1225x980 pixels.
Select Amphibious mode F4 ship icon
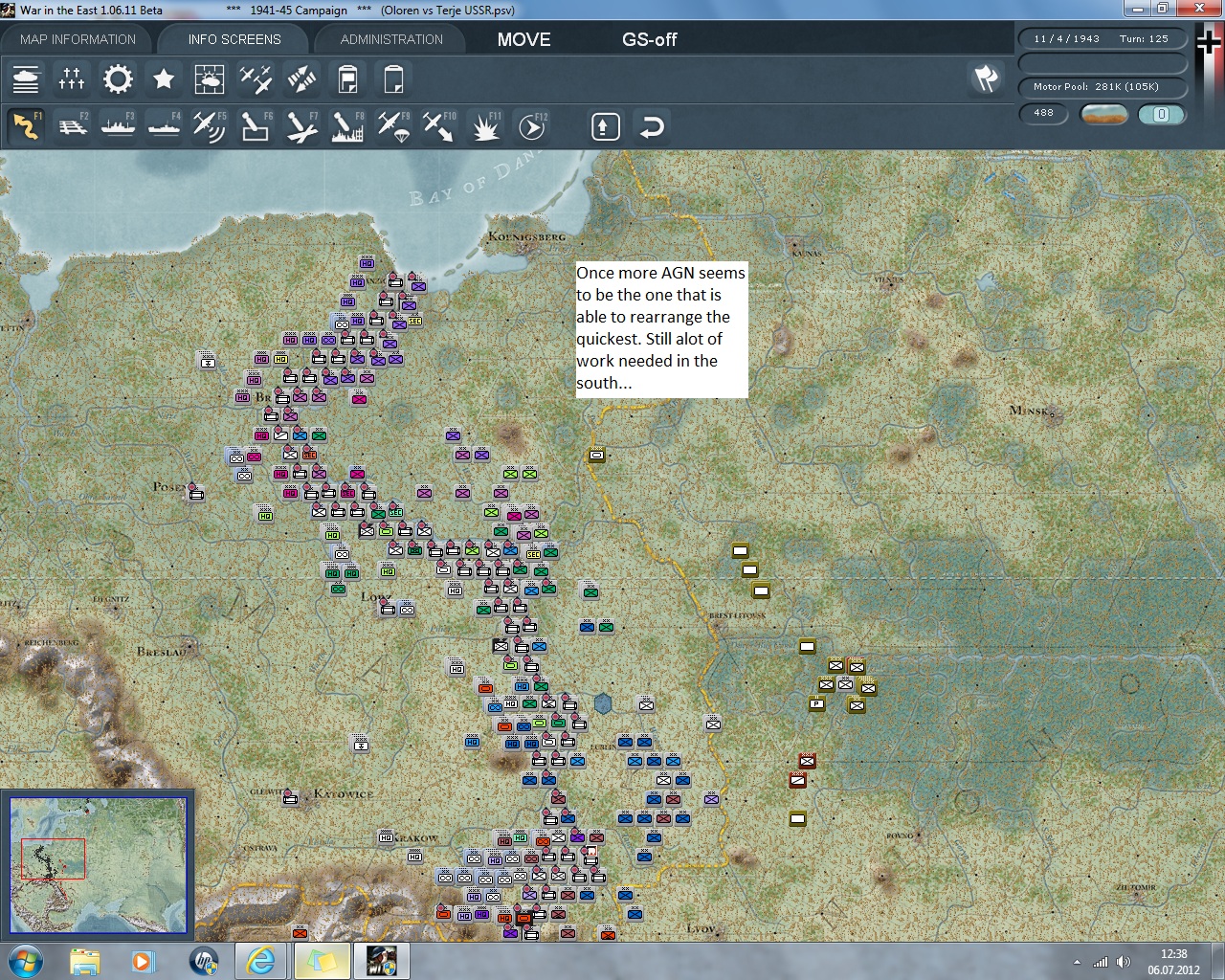coord(164,126)
